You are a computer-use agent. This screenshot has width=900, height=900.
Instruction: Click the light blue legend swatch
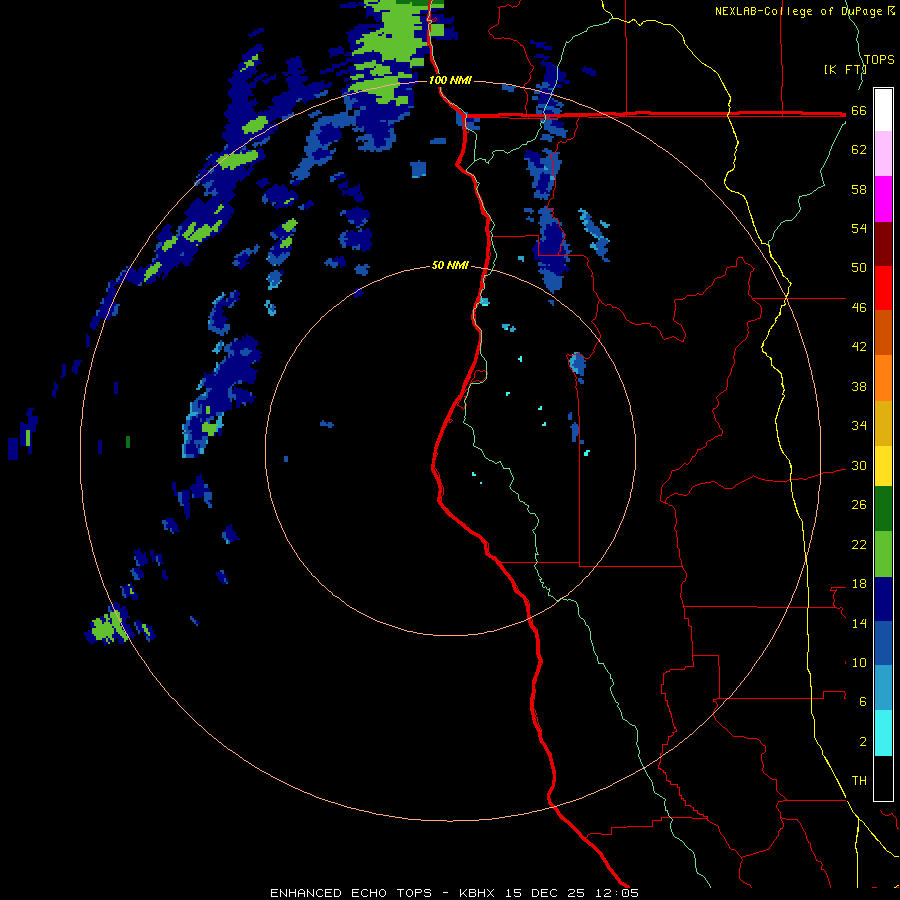pyautogui.click(x=883, y=688)
